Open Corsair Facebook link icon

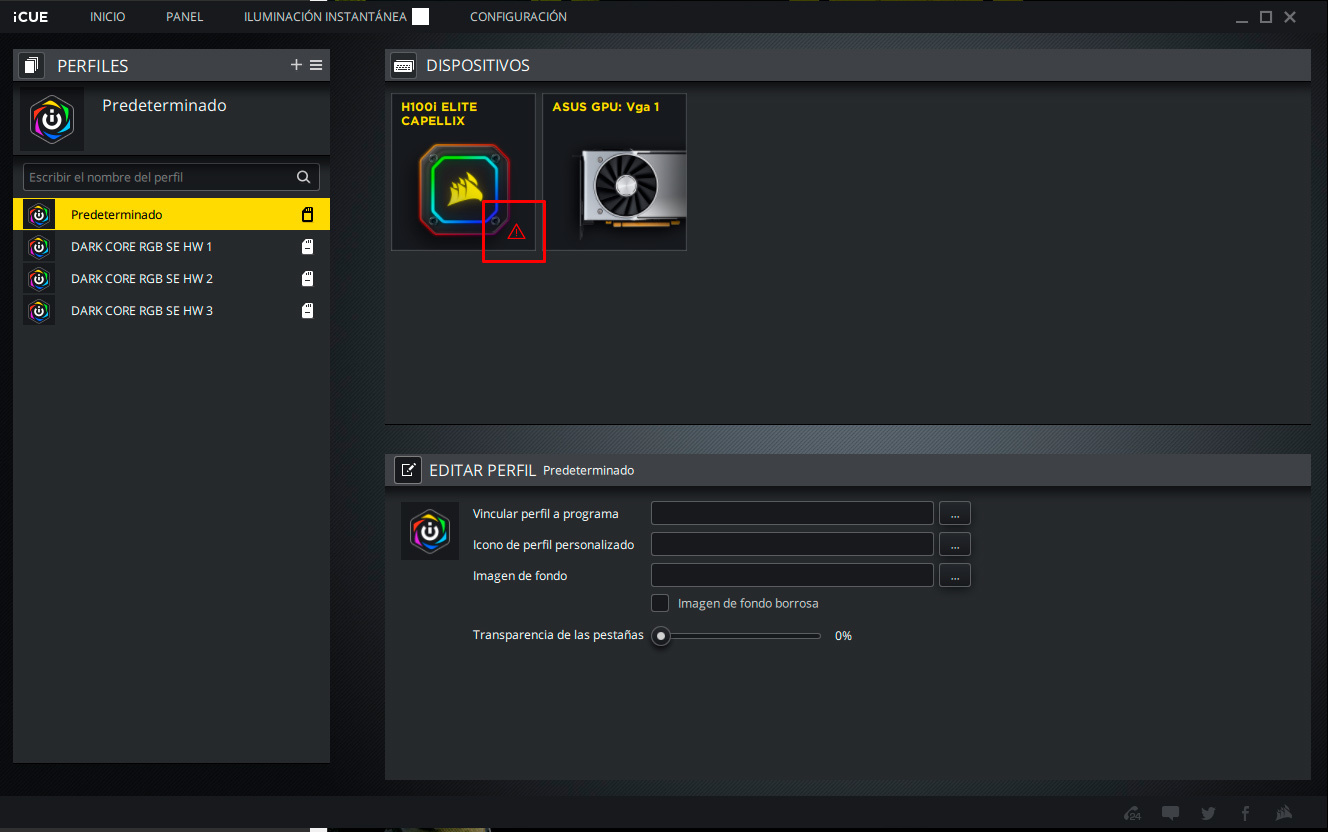point(1245,813)
